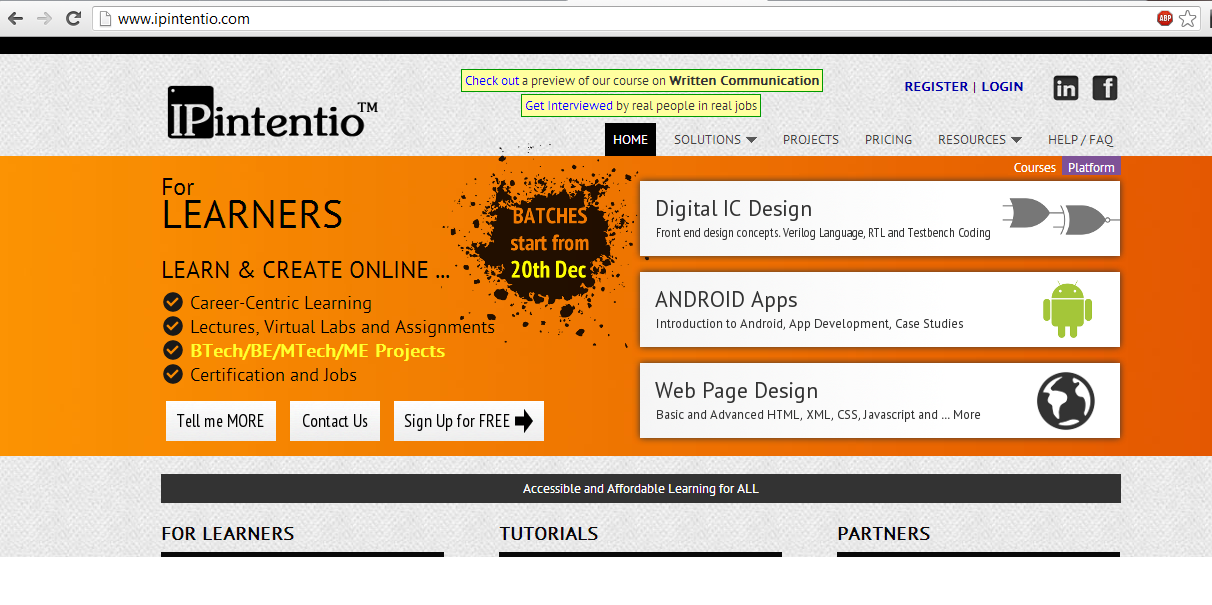The width and height of the screenshot is (1212, 605).
Task: Open the Adblock Plus extension icon
Action: pos(1165,18)
